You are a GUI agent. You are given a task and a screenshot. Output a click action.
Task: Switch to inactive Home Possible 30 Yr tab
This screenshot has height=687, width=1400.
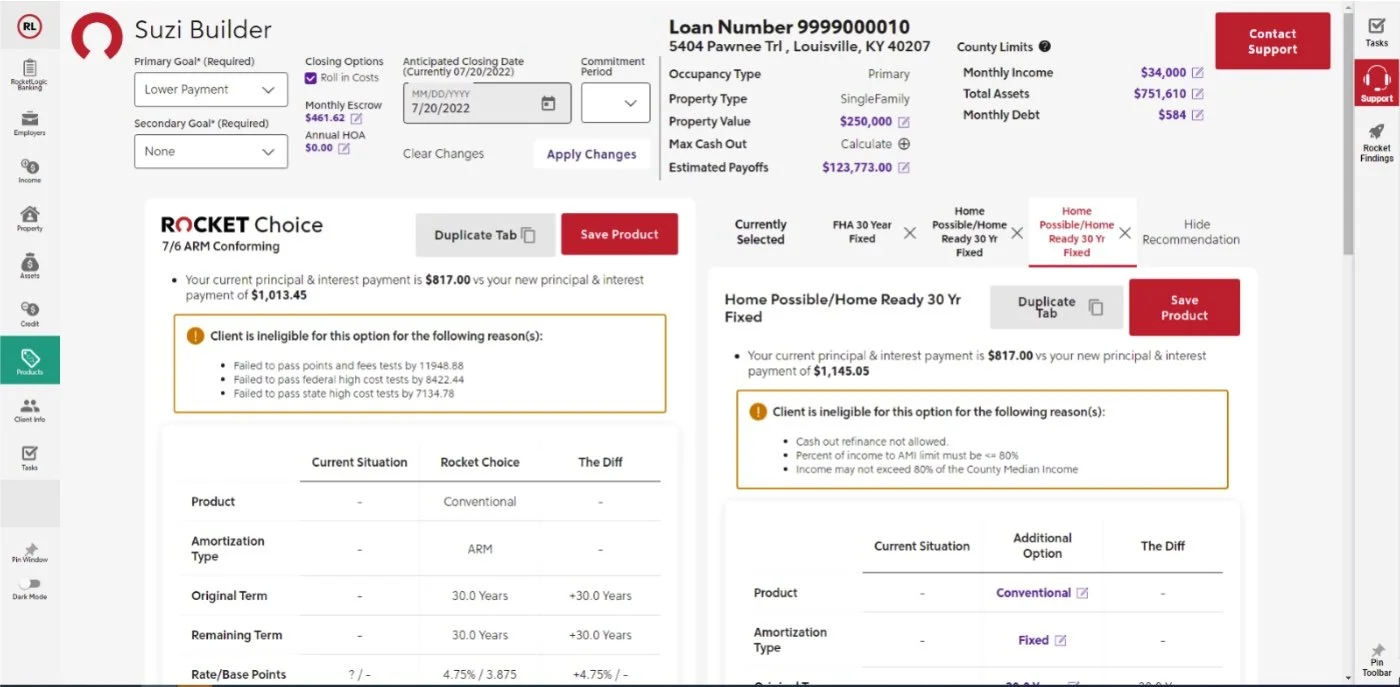(x=969, y=232)
